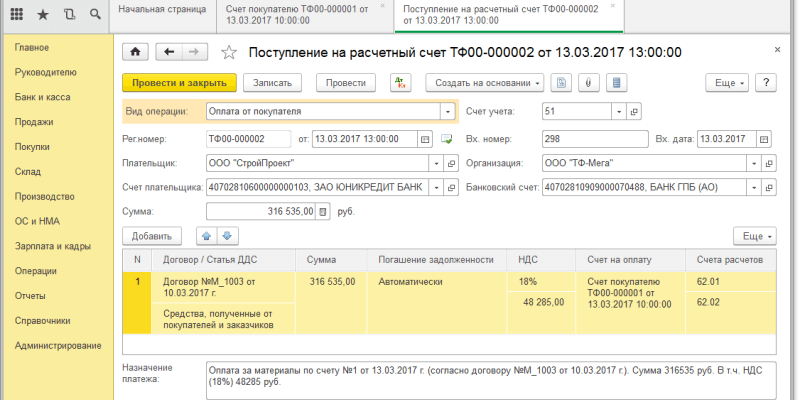Select the Счет покупателю ТФ00-000001 table cell
This screenshot has height=400, width=800.
(x=631, y=303)
